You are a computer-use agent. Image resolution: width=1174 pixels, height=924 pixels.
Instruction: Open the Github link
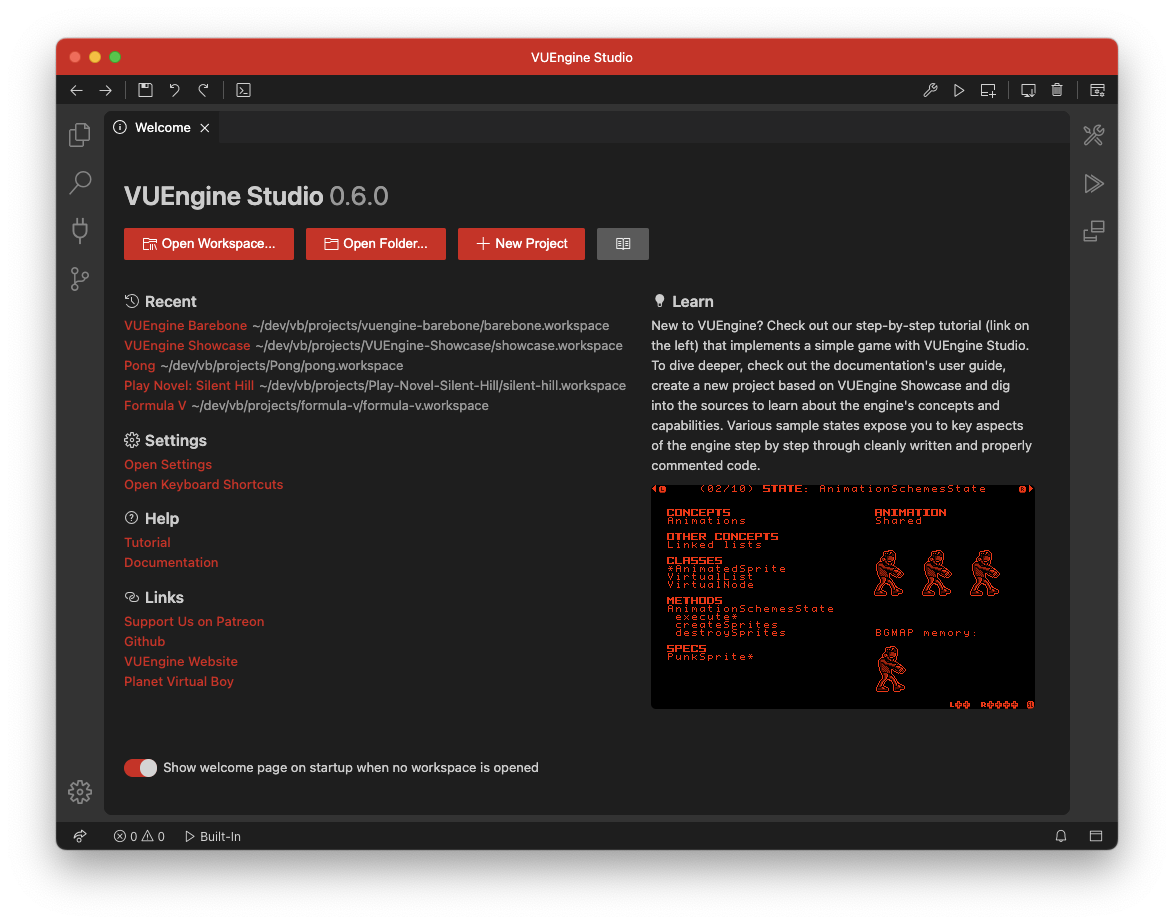coord(145,642)
